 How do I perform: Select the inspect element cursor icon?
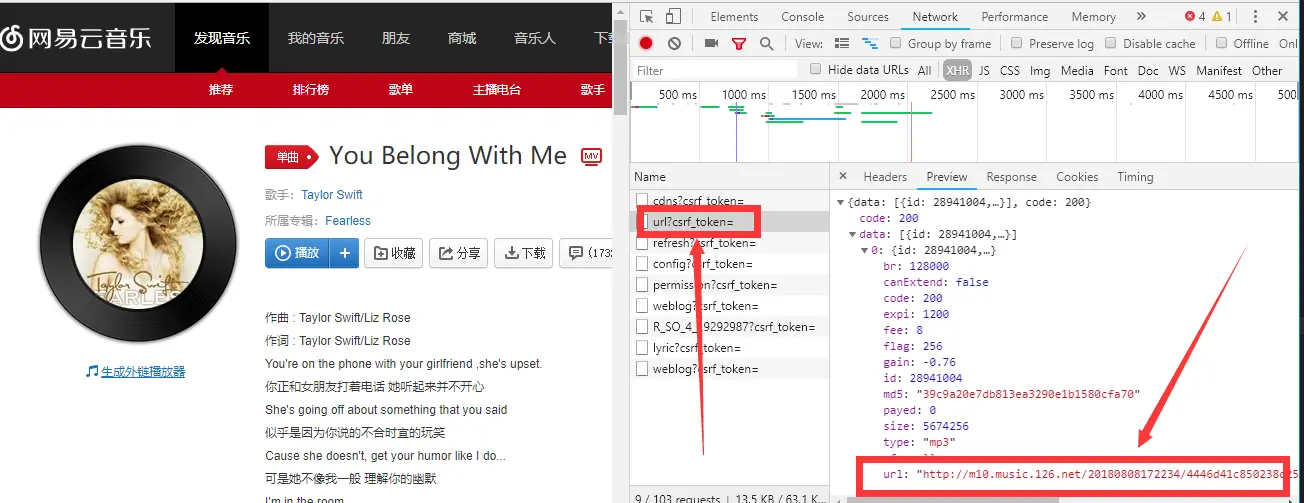coord(647,16)
